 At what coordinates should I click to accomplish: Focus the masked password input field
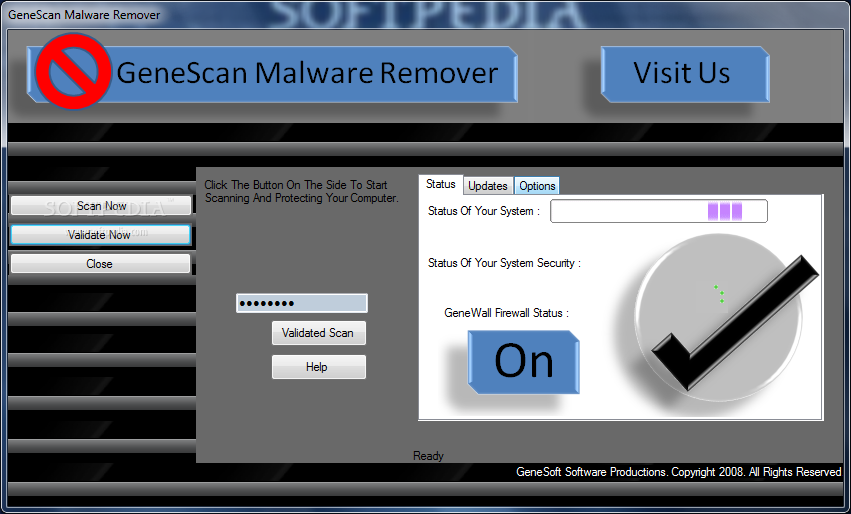pyautogui.click(x=302, y=303)
